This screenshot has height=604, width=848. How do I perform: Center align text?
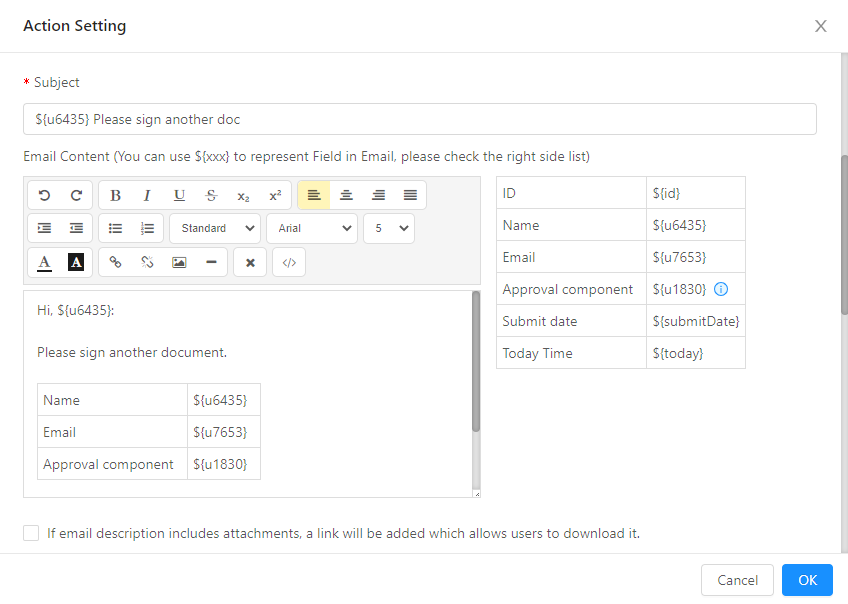pos(346,195)
